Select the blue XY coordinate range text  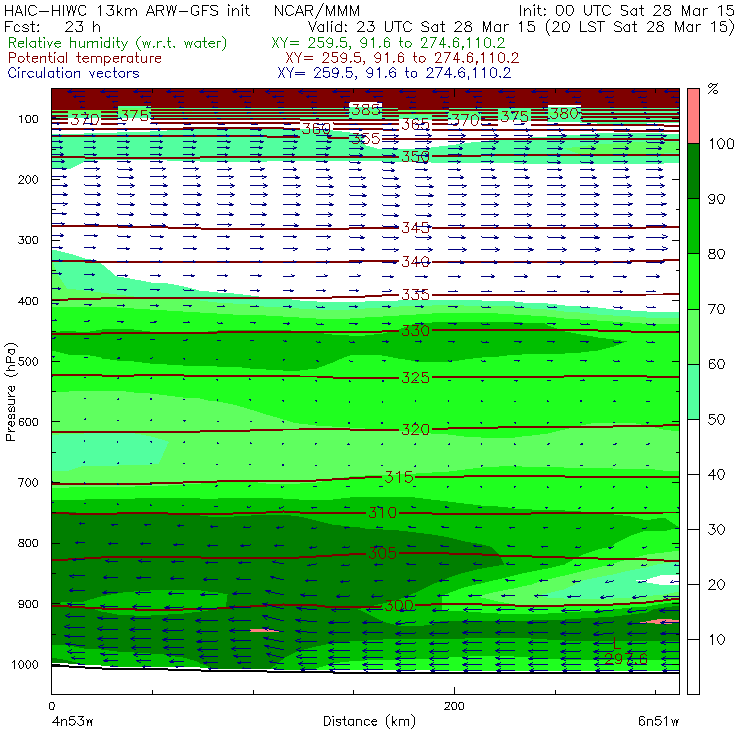click(394, 73)
